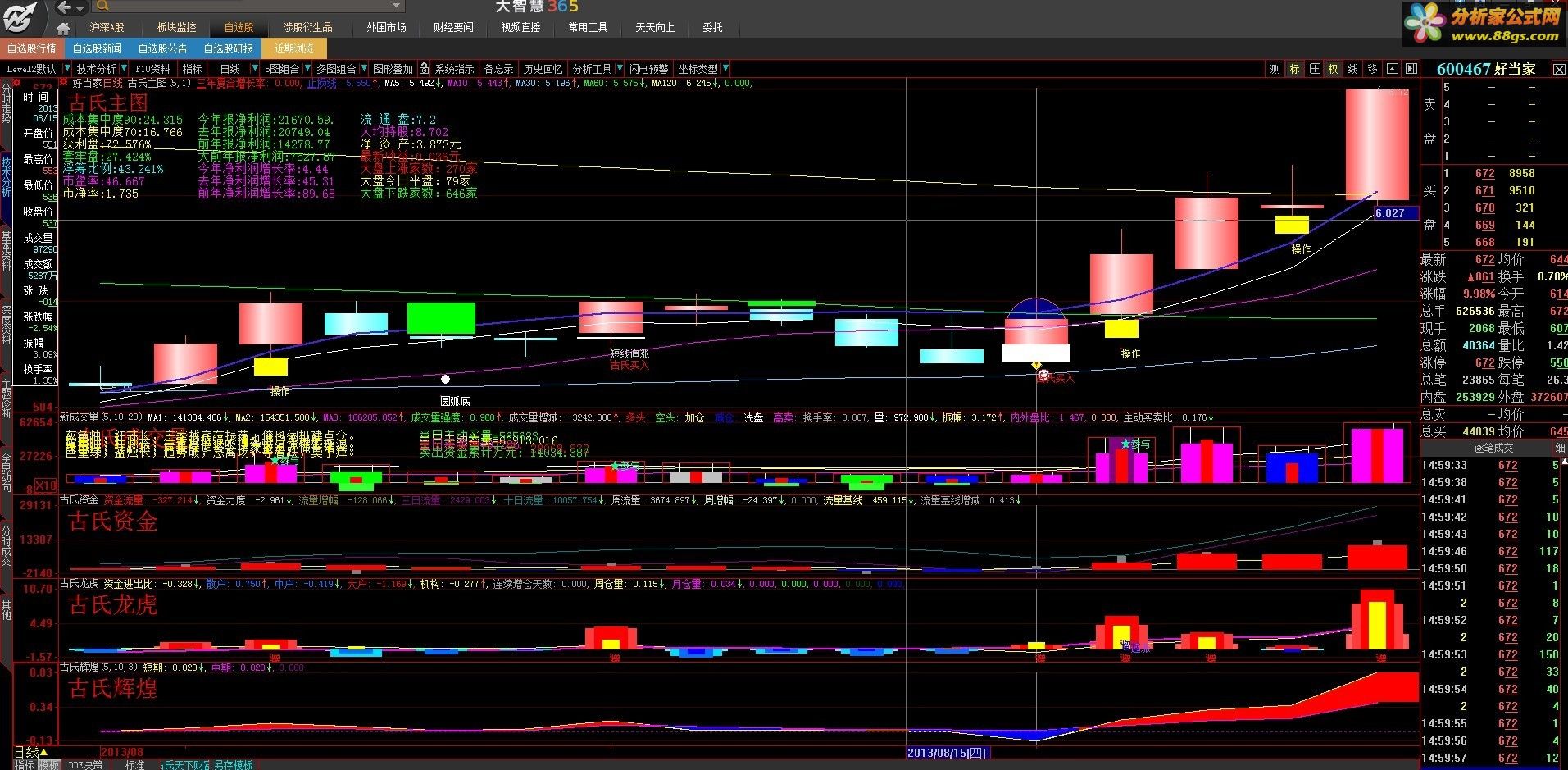Open the back button history dropdown
The height and width of the screenshot is (770, 1568).
pyautogui.click(x=80, y=7)
